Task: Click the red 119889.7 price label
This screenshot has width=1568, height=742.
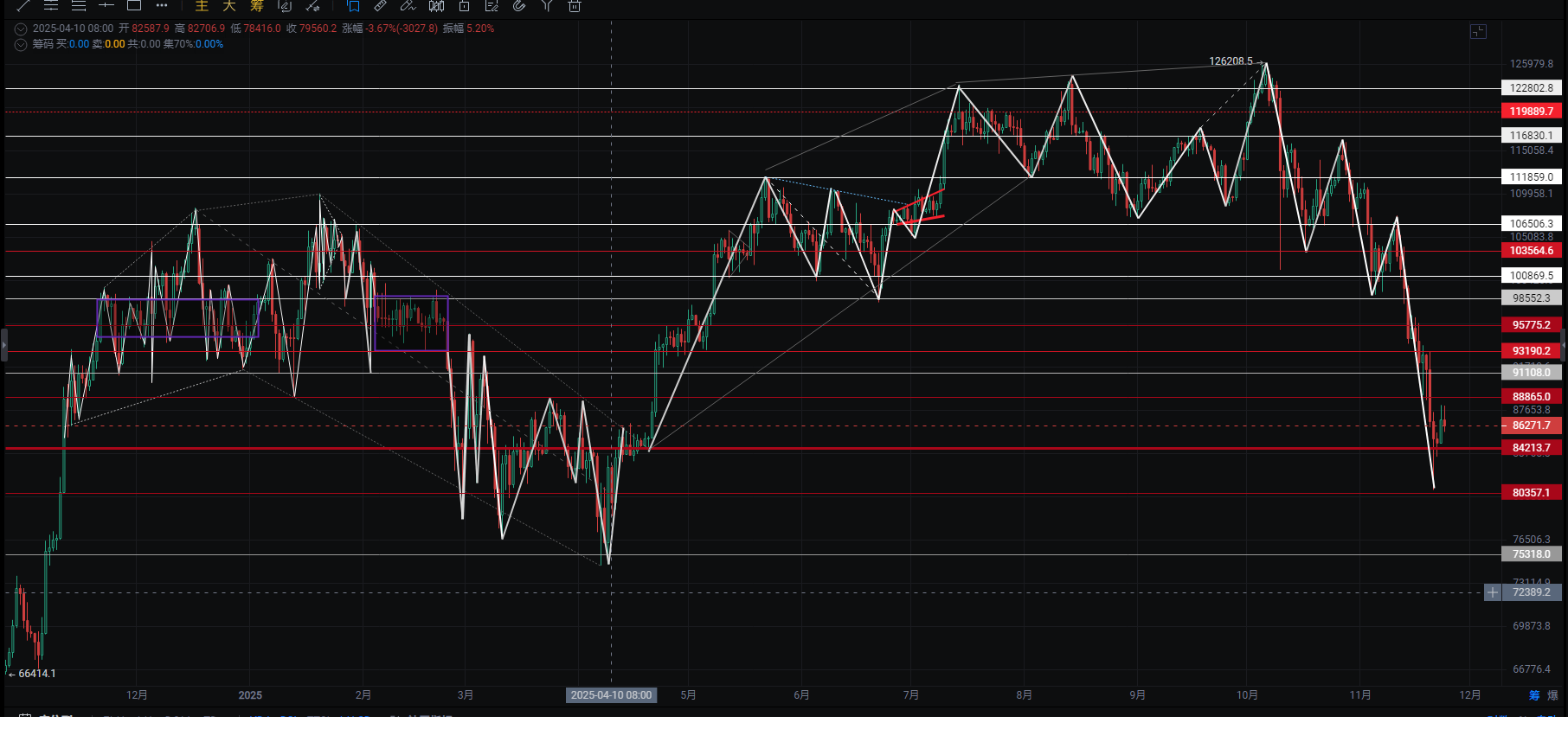Action: click(1531, 112)
